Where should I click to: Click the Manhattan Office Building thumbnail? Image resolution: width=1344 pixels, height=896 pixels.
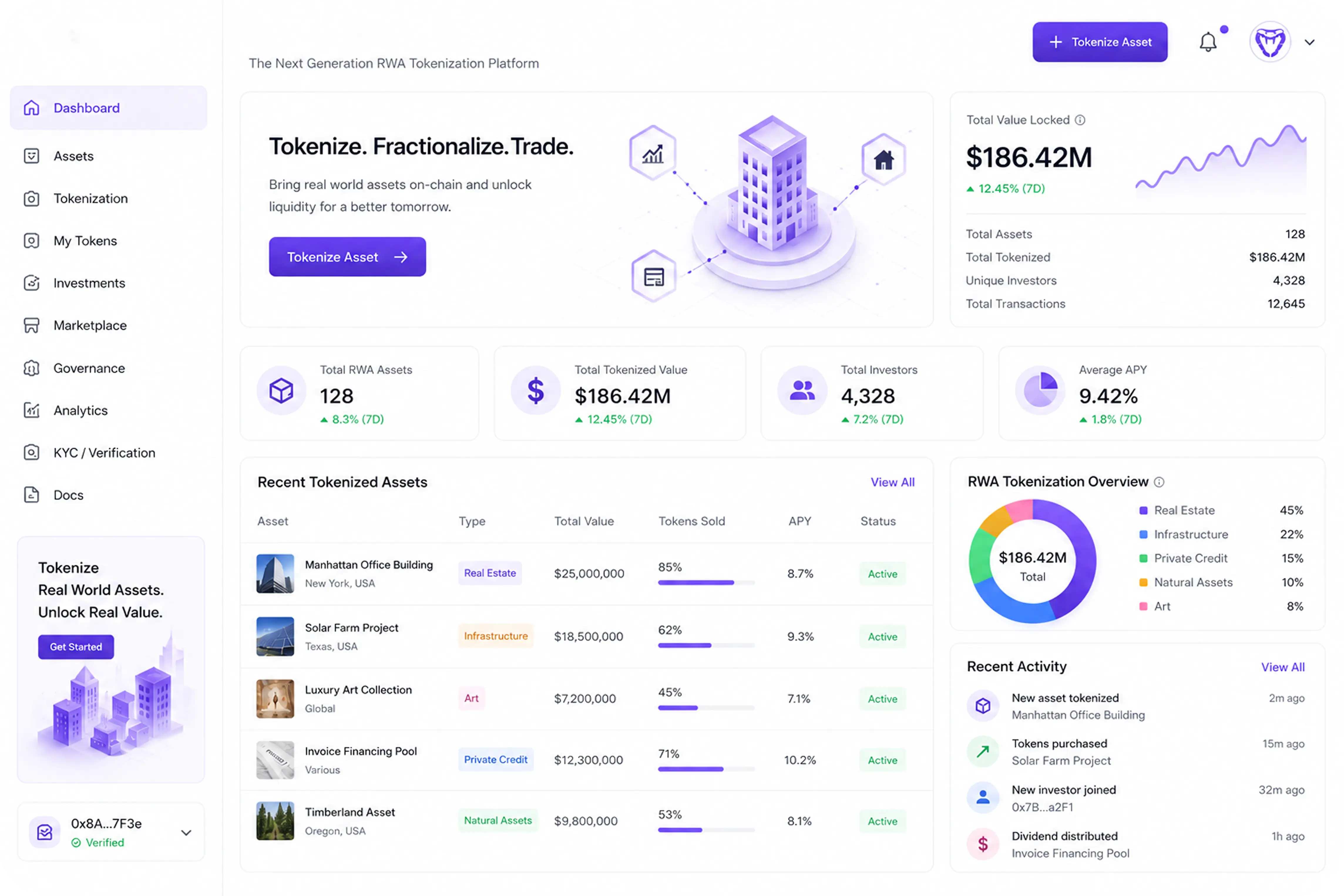tap(275, 573)
